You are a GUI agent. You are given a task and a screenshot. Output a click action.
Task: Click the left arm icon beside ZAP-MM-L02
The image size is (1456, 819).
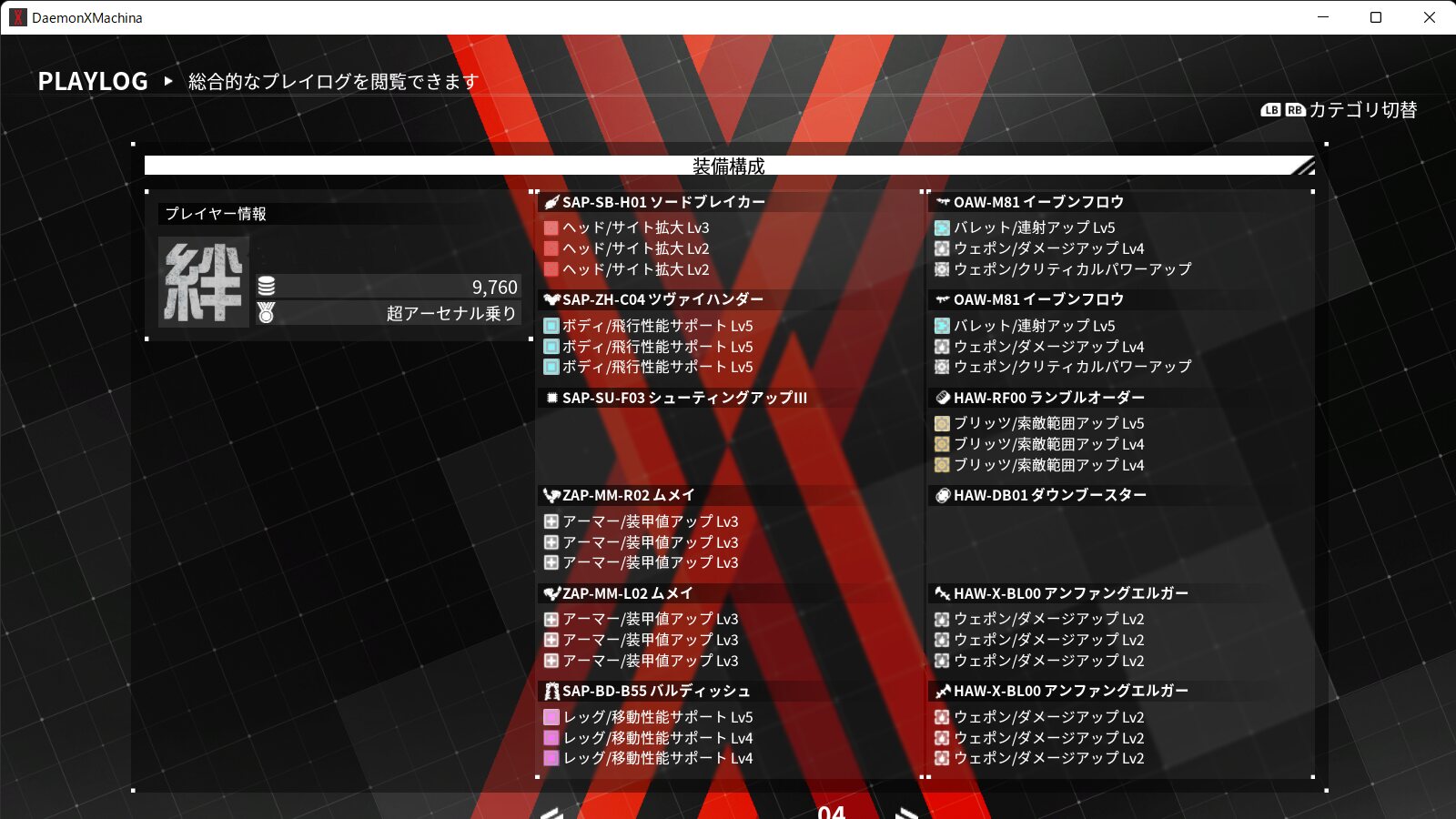click(551, 593)
